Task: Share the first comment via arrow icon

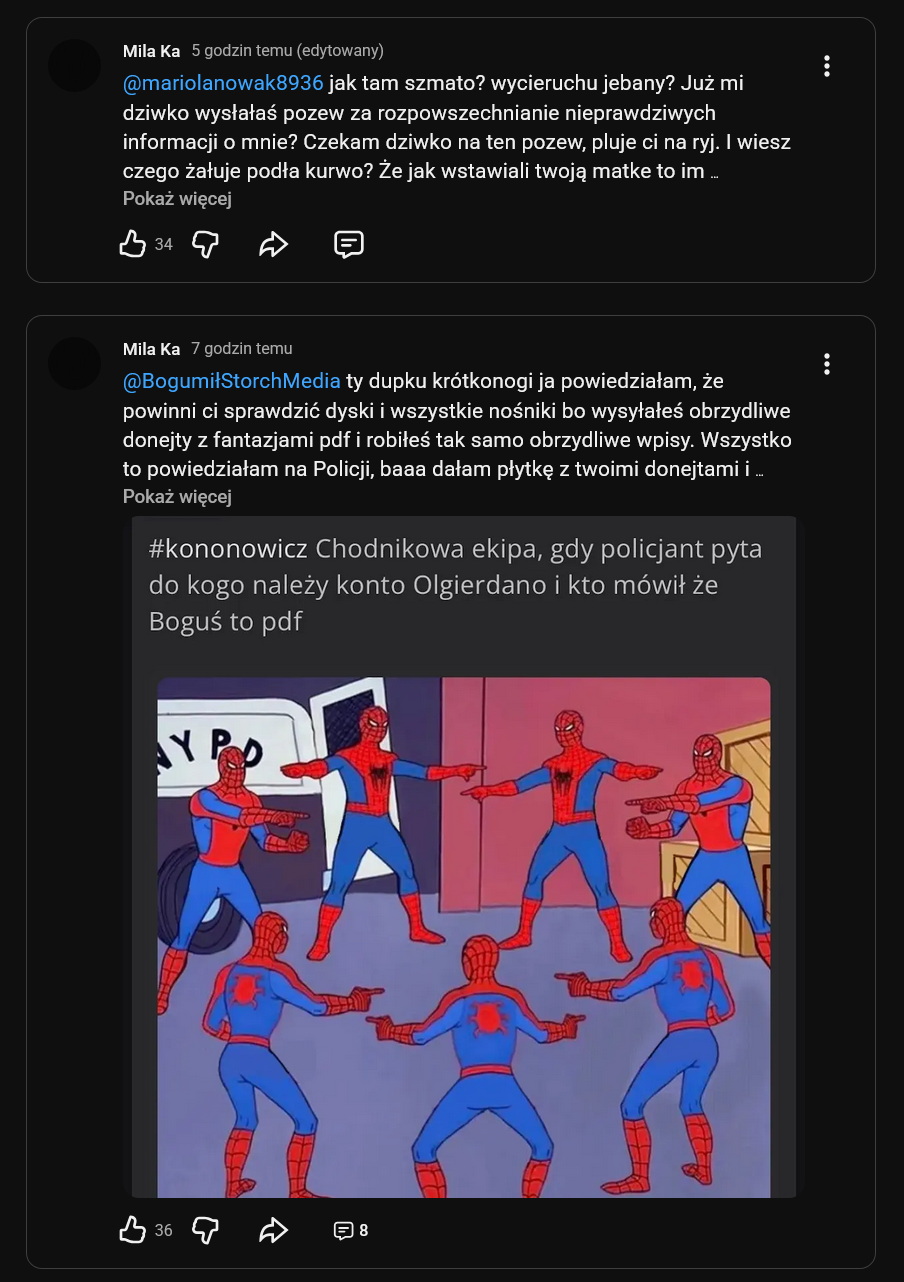Action: coord(273,244)
